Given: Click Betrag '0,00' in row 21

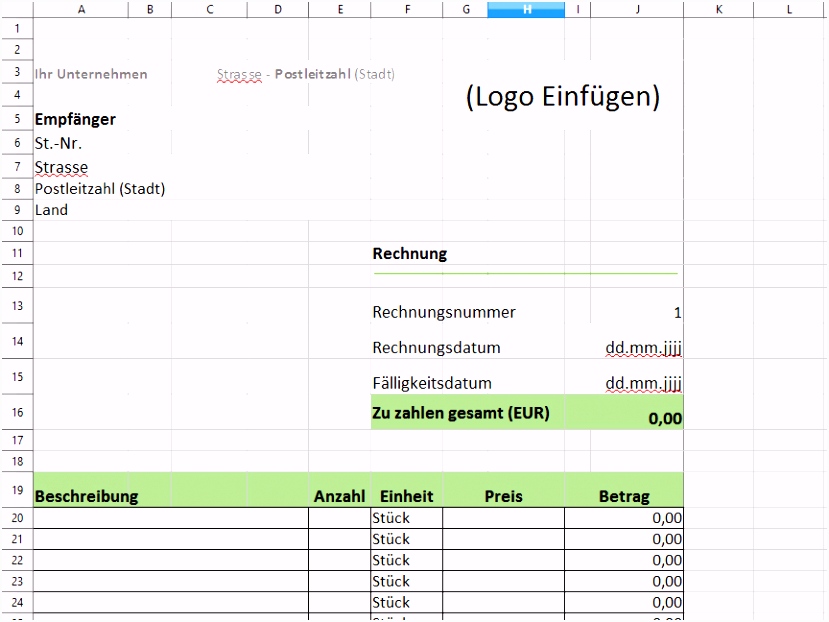Looking at the screenshot, I should pos(667,539).
